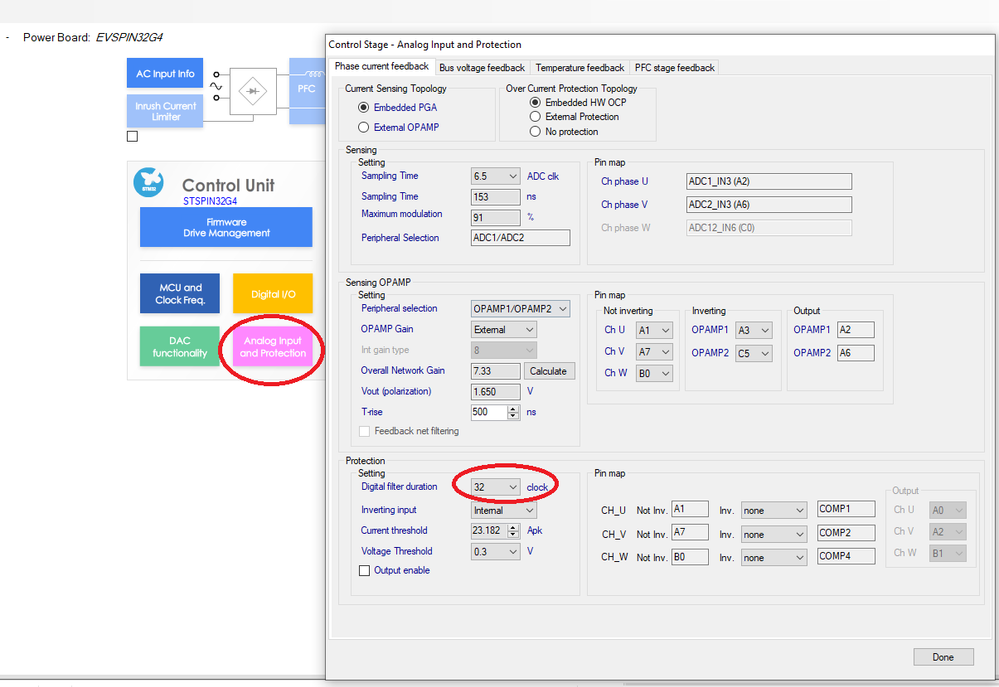
Task: Switch to the Temperature feedback tab
Action: pyautogui.click(x=580, y=67)
